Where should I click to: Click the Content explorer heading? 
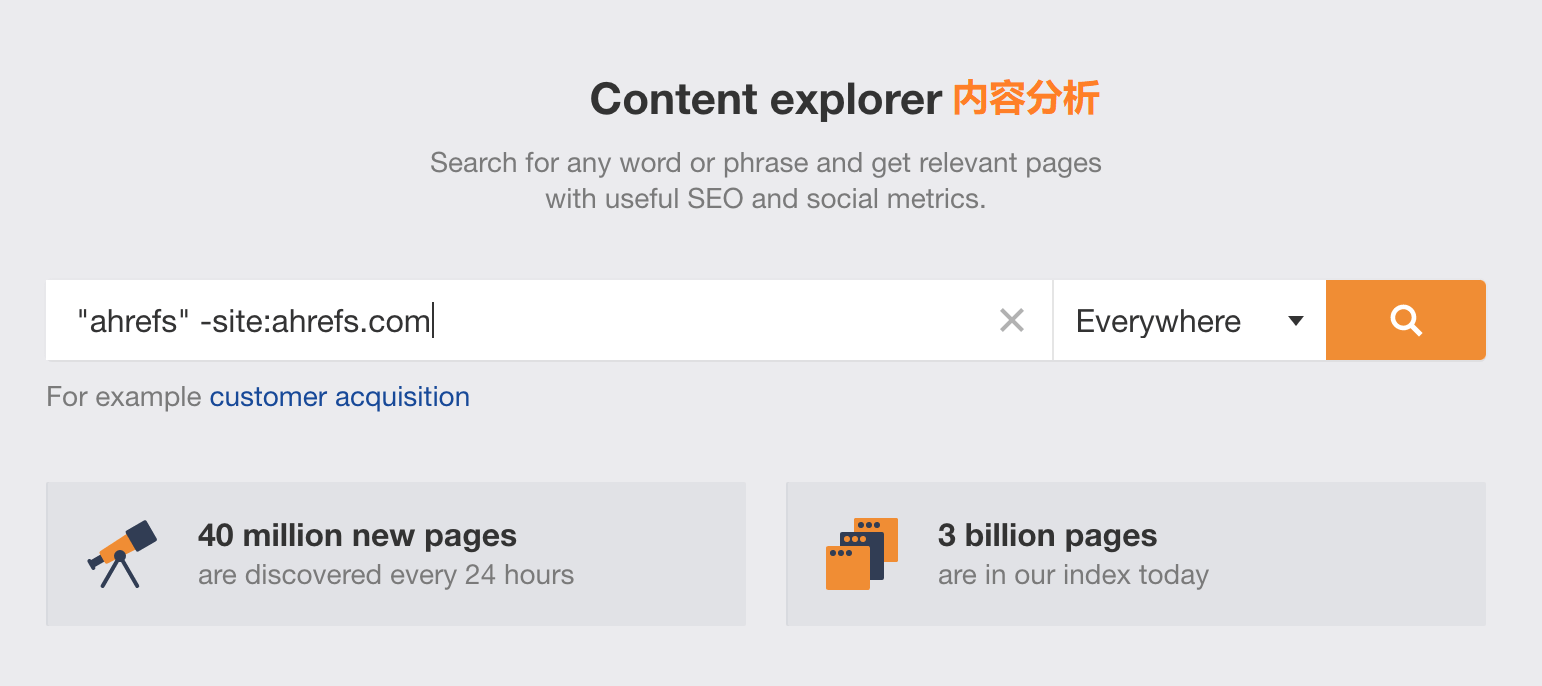coord(766,99)
